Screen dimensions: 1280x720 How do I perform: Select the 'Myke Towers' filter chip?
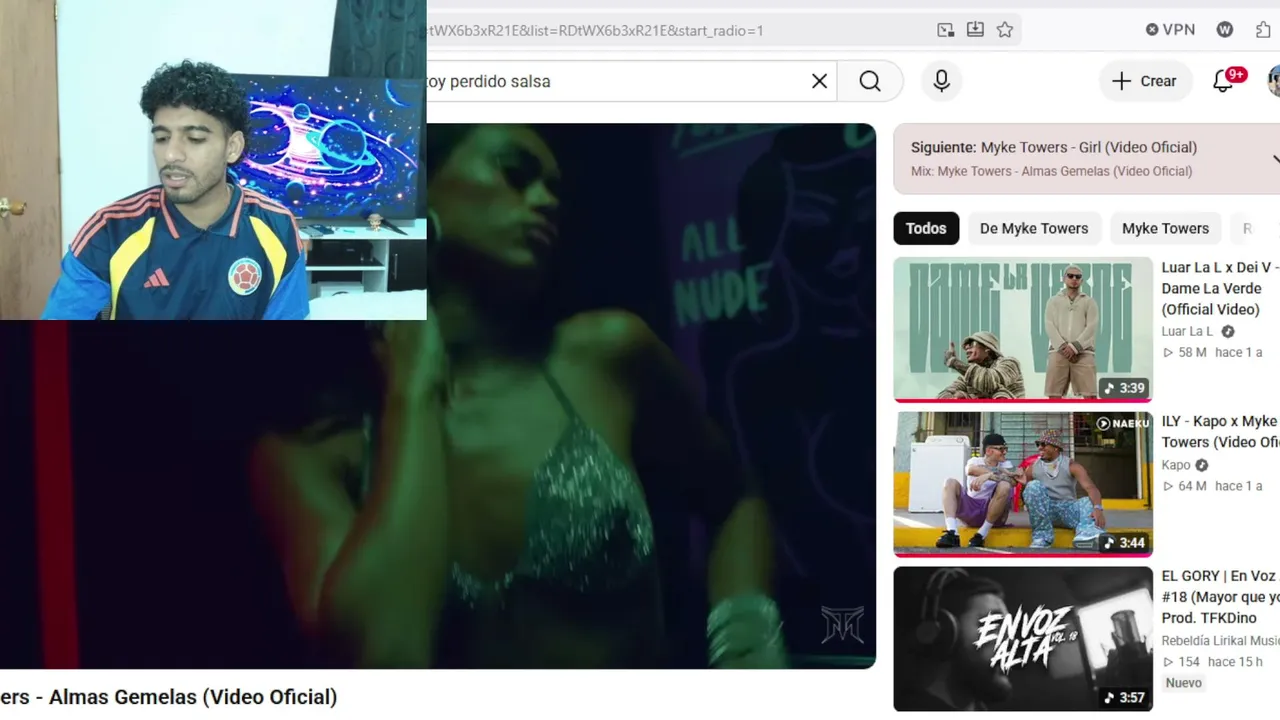pos(1165,228)
